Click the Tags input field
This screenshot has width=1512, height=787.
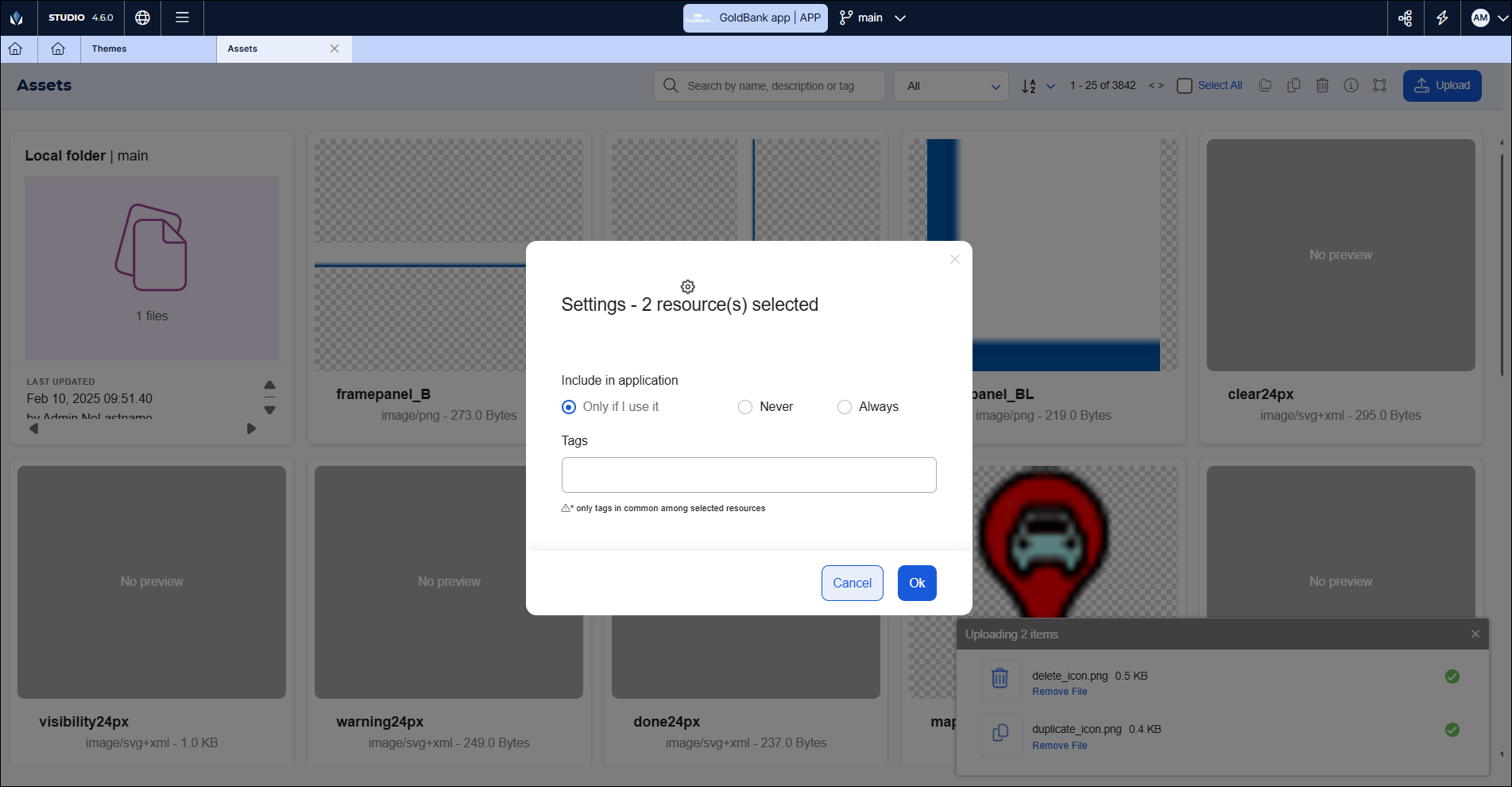(748, 475)
